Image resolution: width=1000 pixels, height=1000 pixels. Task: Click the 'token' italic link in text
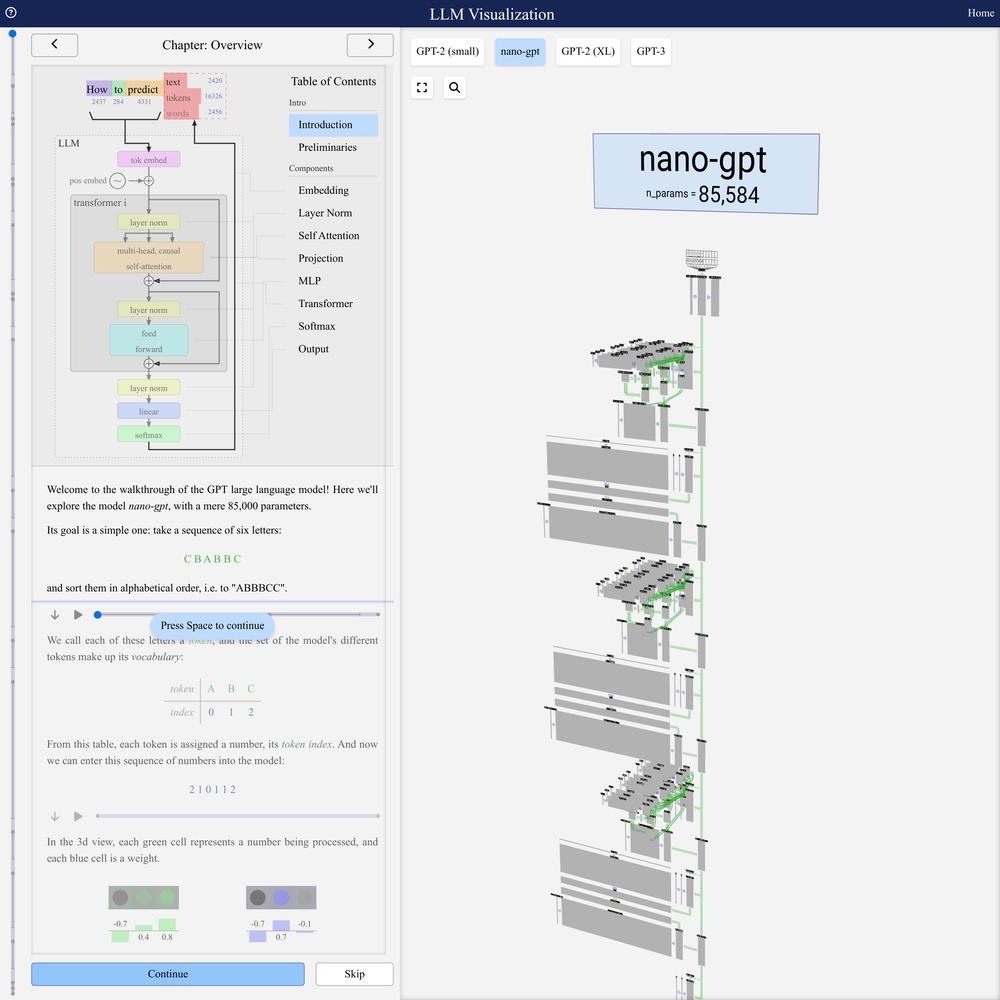pos(200,641)
